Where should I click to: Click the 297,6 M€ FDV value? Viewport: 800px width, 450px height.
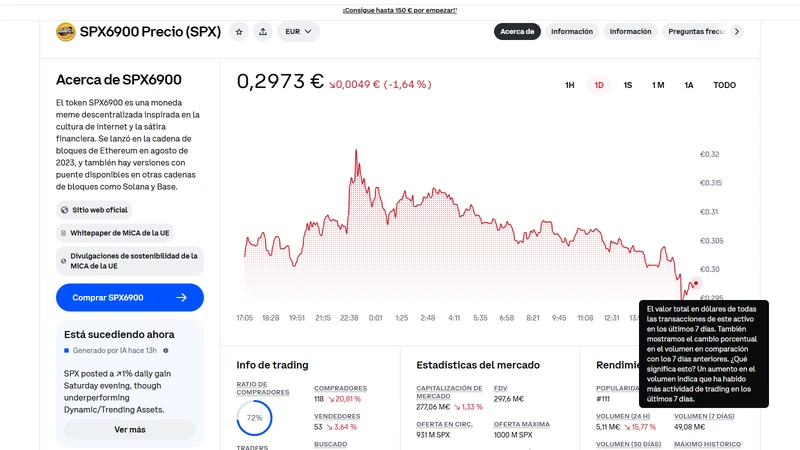pos(509,399)
